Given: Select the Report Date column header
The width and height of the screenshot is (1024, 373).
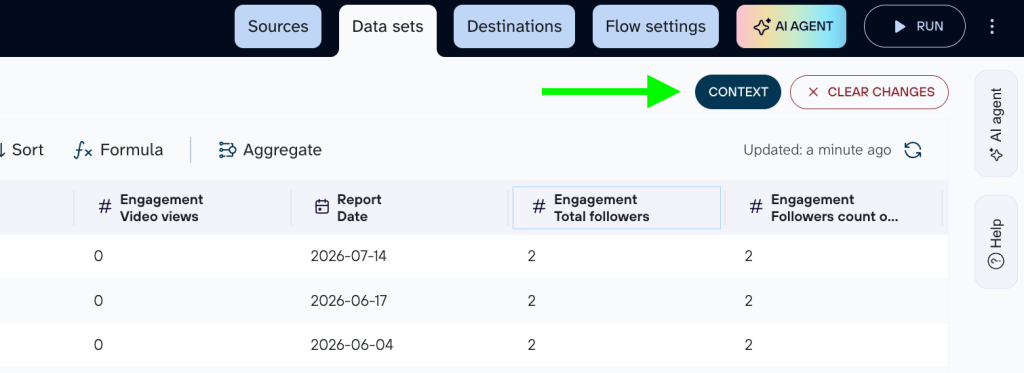Looking at the screenshot, I should (x=399, y=208).
